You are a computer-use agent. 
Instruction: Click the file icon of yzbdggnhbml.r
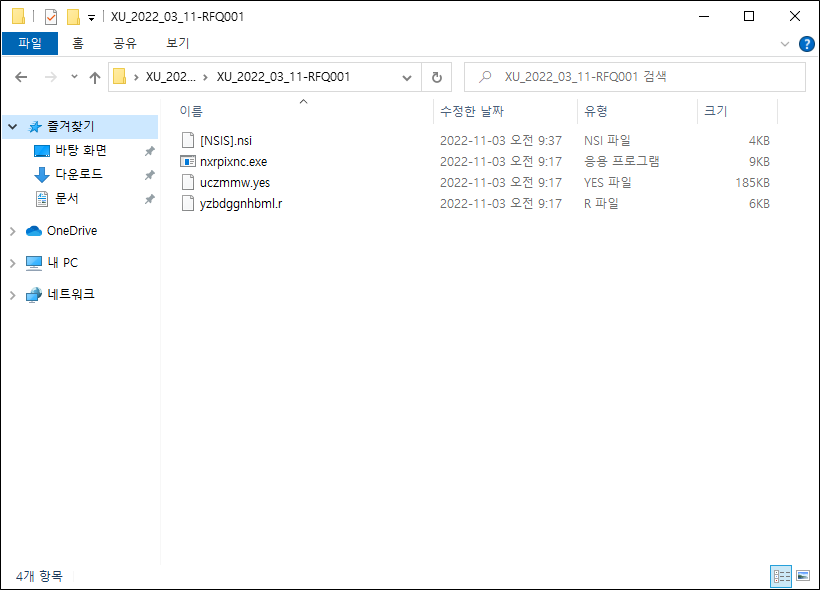tap(188, 203)
